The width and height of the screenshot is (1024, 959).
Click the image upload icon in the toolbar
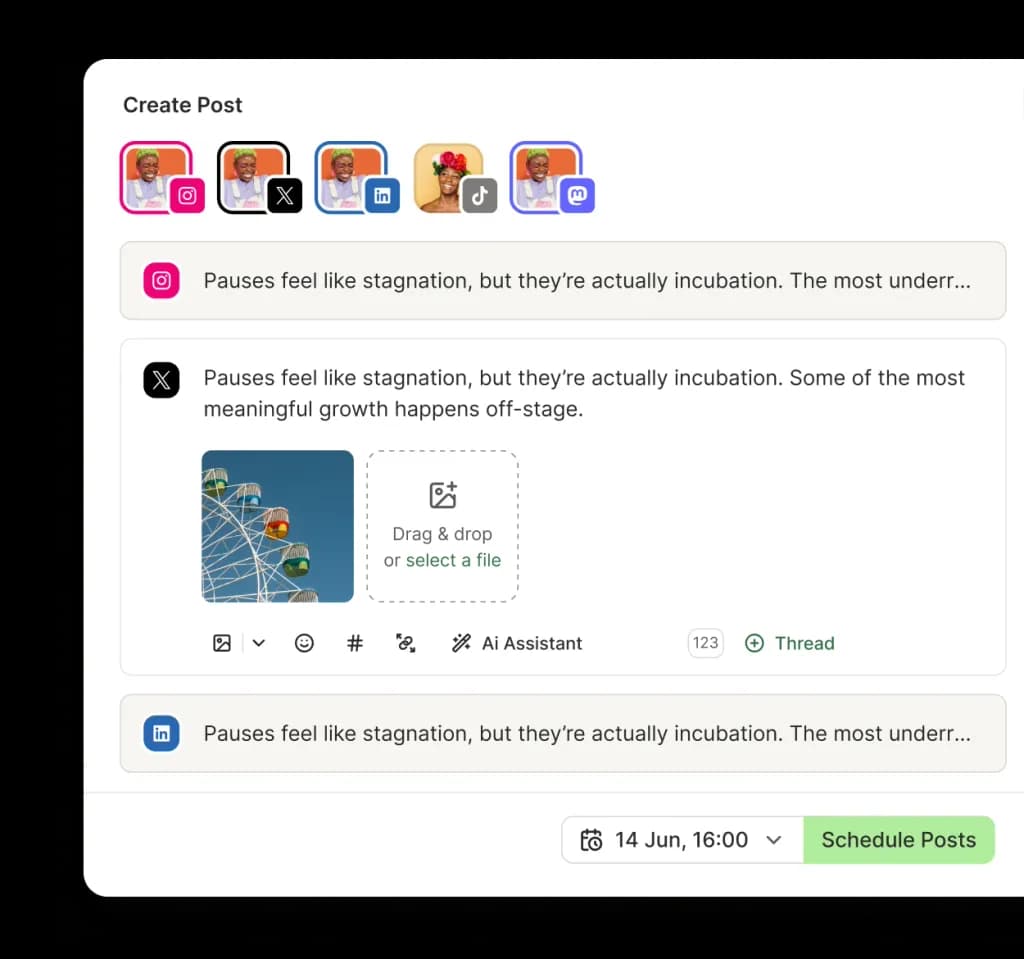[221, 643]
